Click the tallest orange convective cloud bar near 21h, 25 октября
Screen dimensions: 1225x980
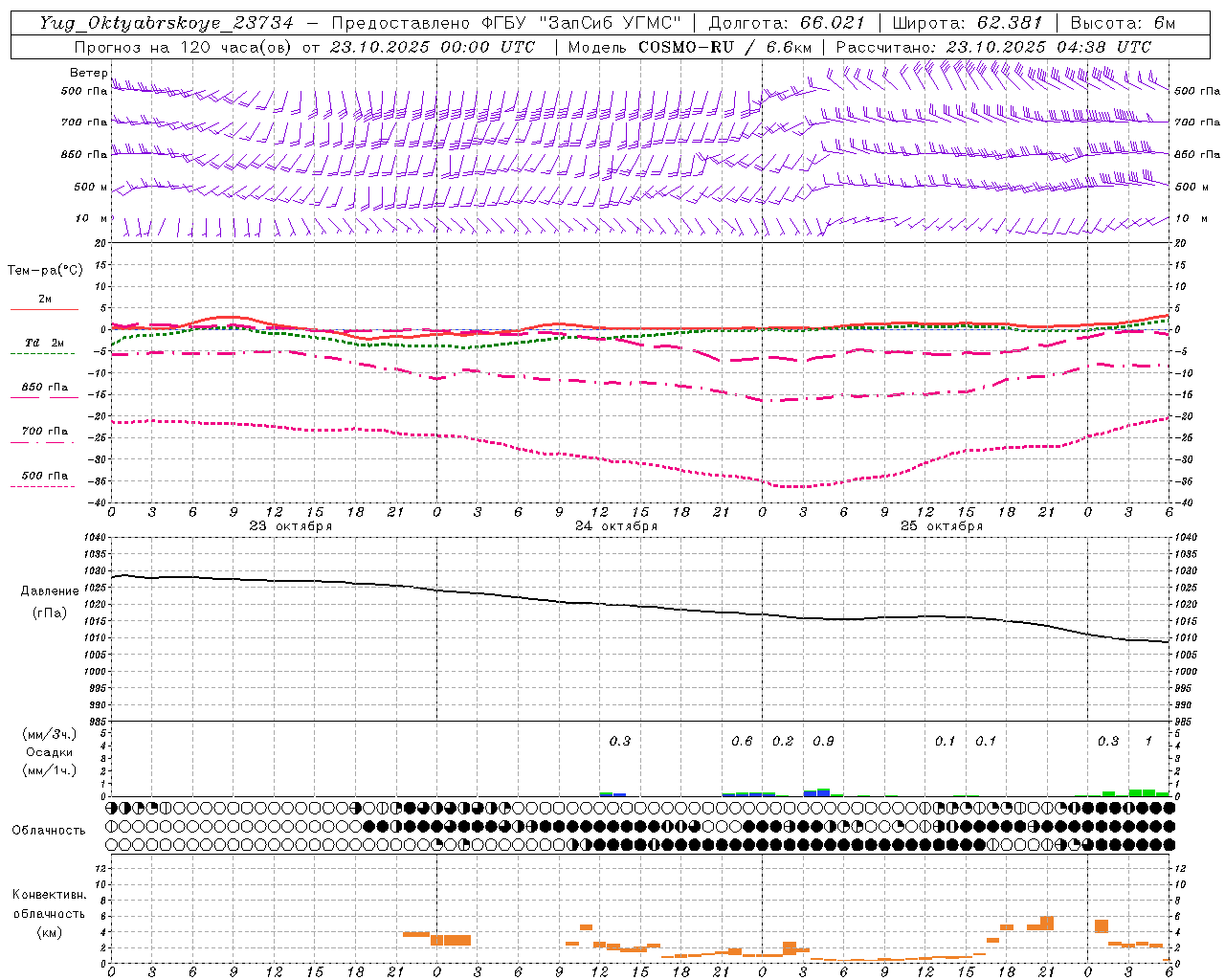click(1047, 923)
